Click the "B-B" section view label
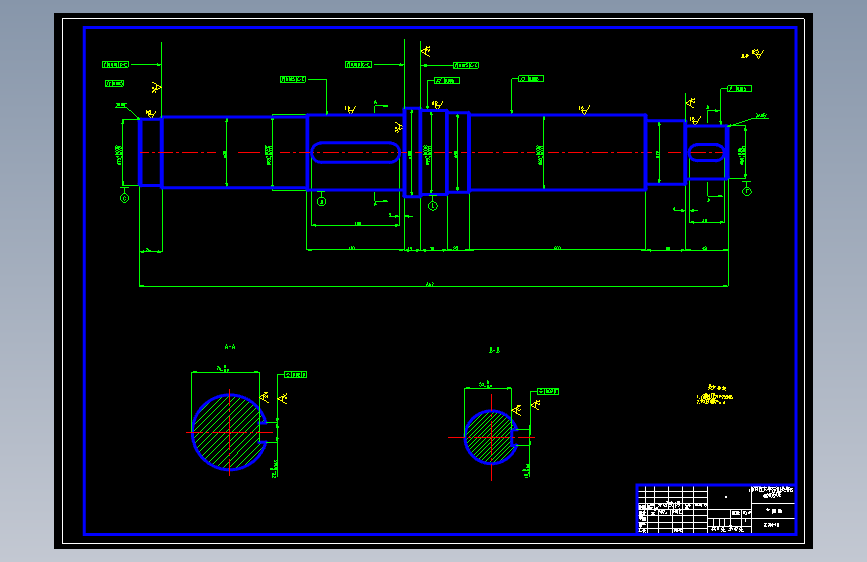The image size is (867, 562). (x=494, y=350)
